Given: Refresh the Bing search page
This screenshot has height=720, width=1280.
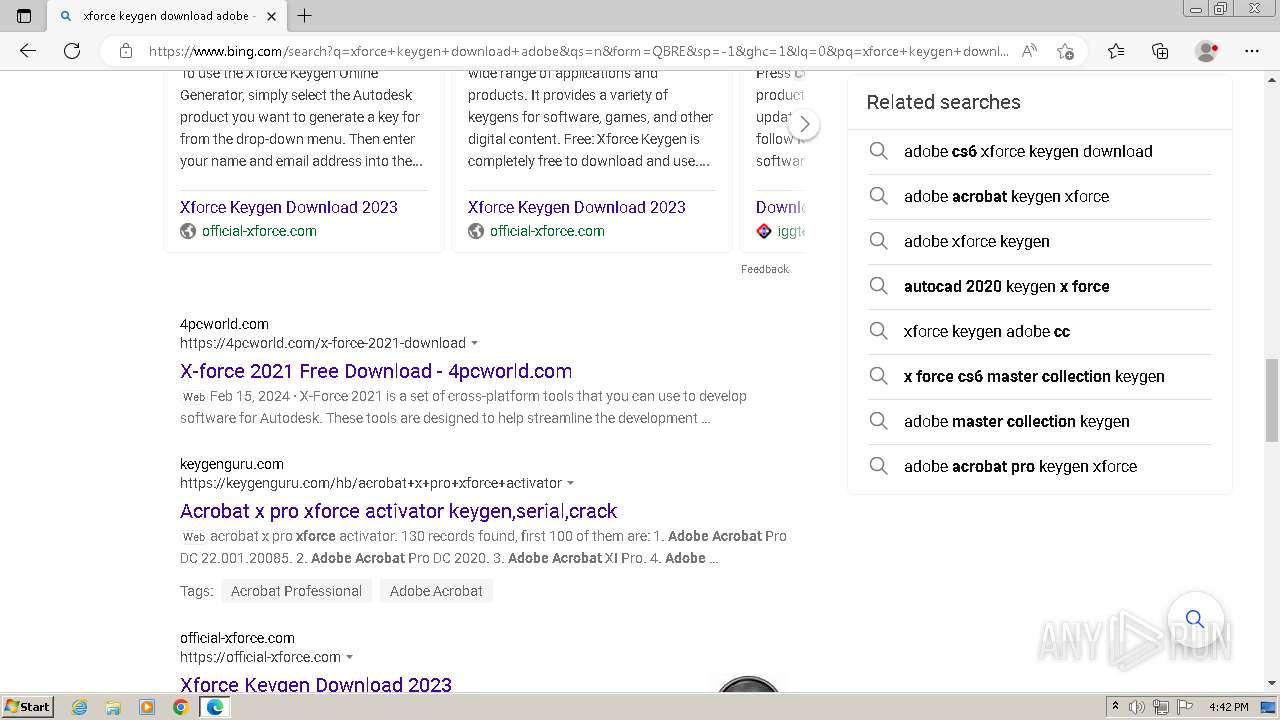Looking at the screenshot, I should (72, 51).
